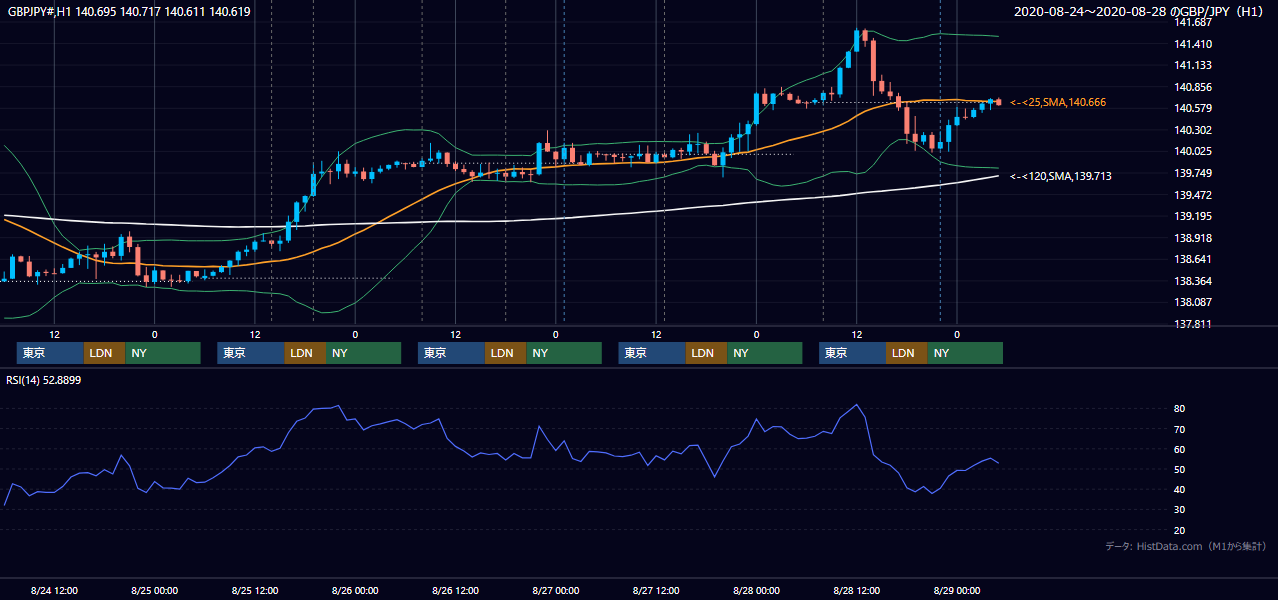The width and height of the screenshot is (1278, 600).
Task: Select the 8/28 00:00 time axis label
Action: [x=757, y=590]
